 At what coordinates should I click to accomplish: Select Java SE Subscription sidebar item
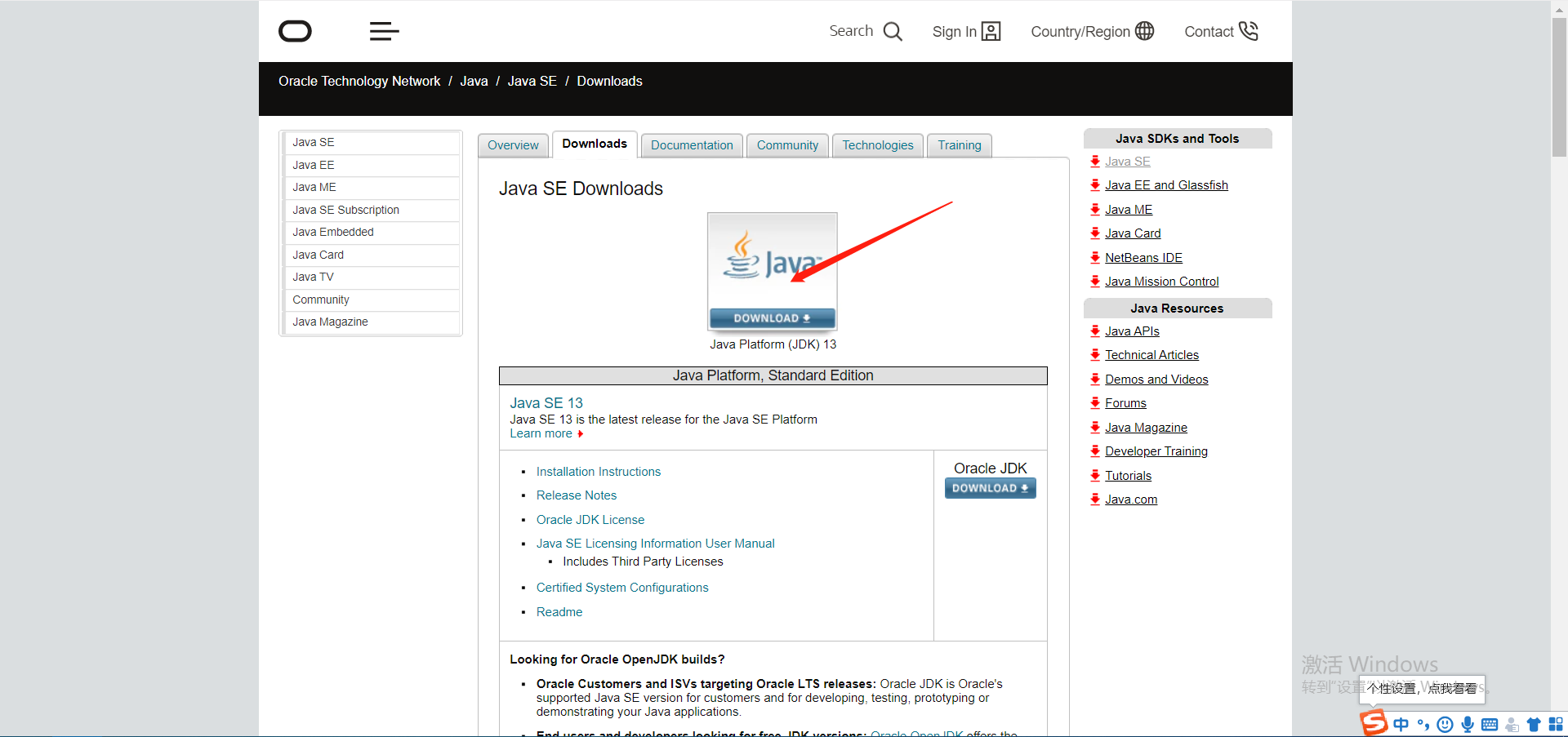pos(371,210)
